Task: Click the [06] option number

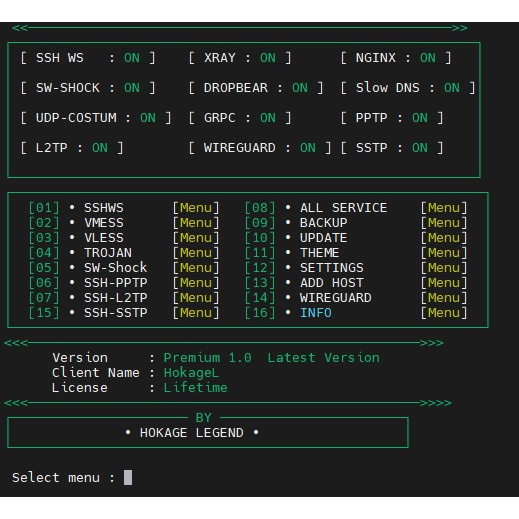Action: [x=44, y=283]
